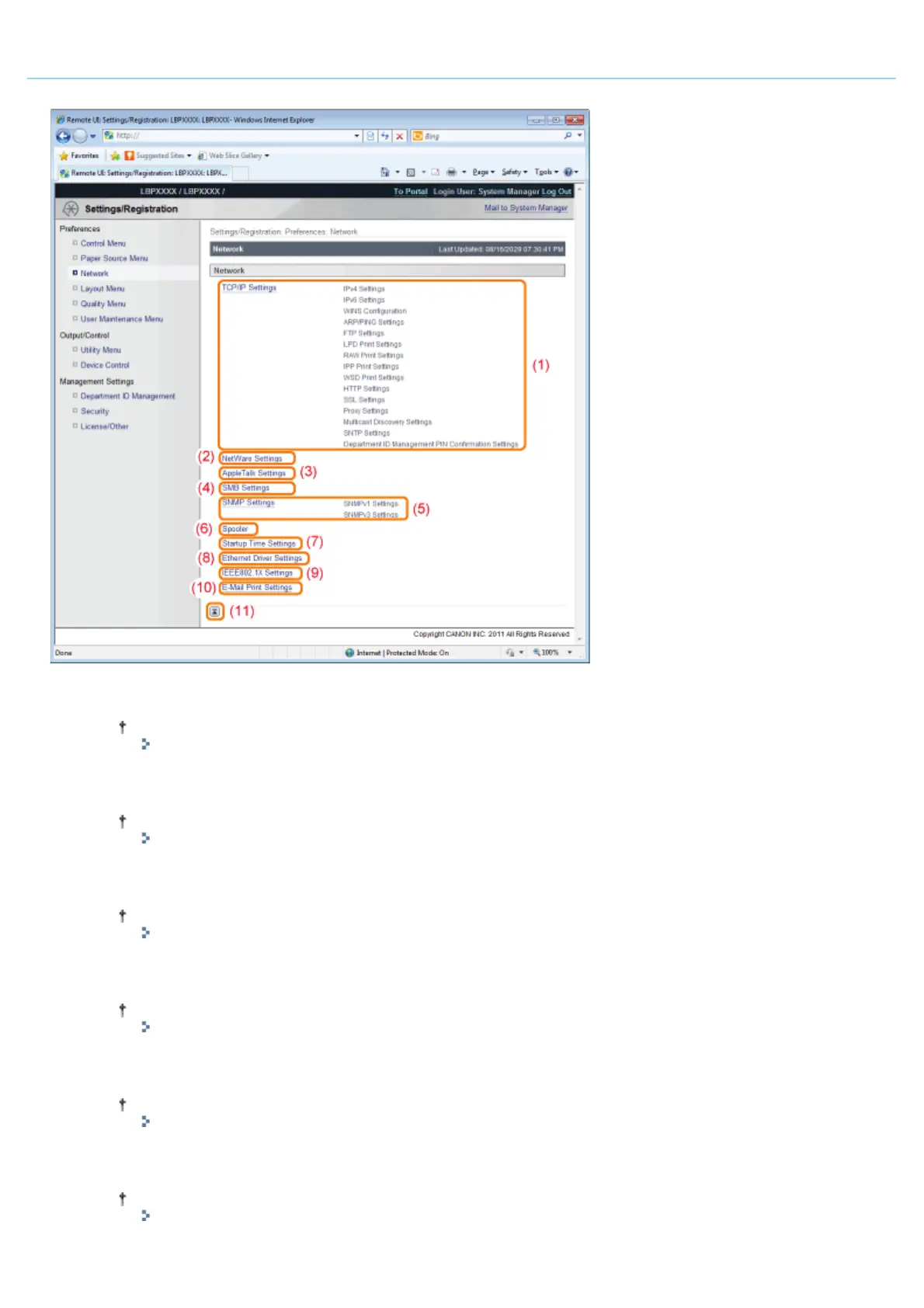Open Security under Management Settings
This screenshot has width=924, height=1308.
tap(95, 412)
